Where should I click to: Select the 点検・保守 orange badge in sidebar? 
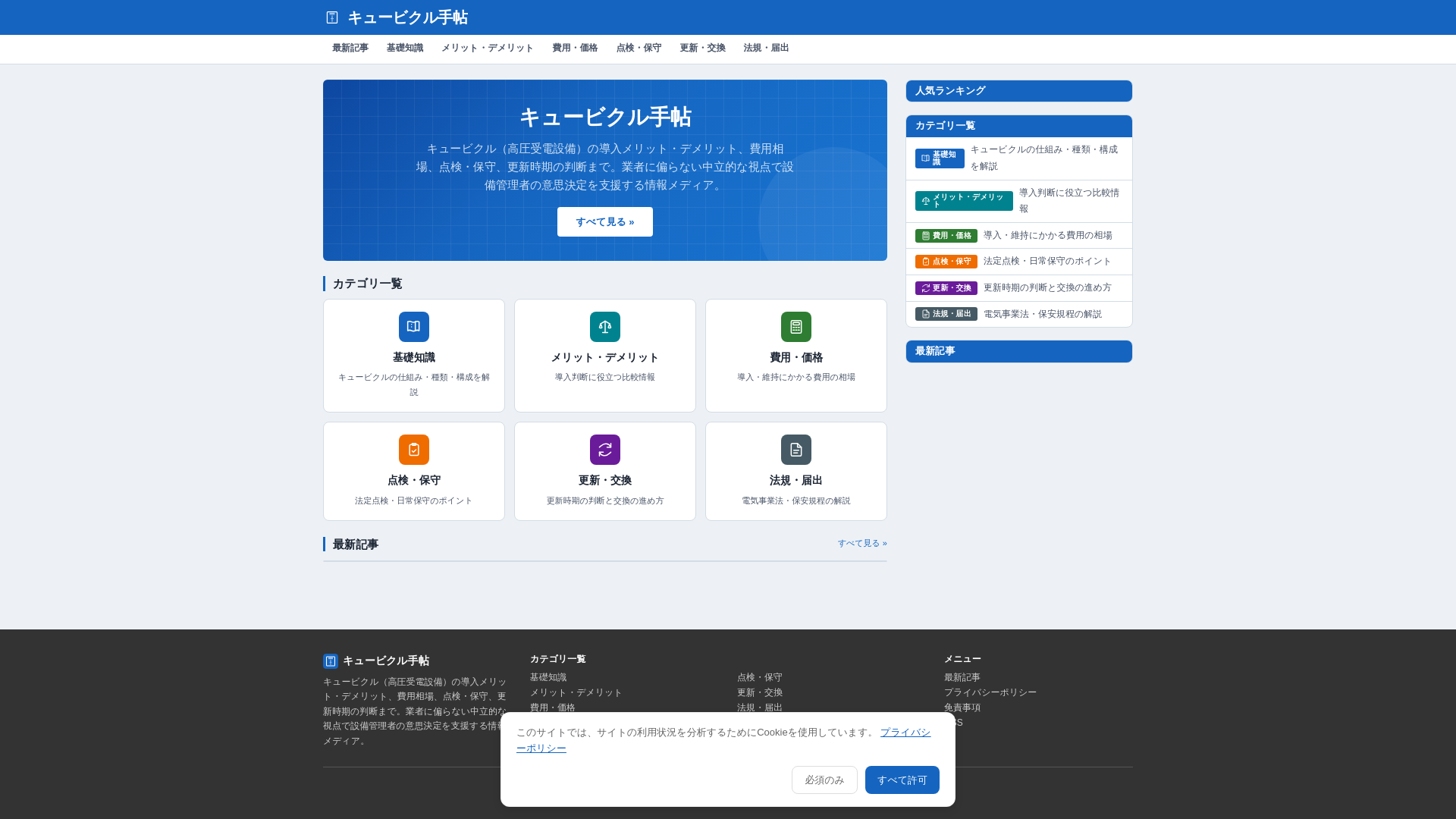point(946,262)
